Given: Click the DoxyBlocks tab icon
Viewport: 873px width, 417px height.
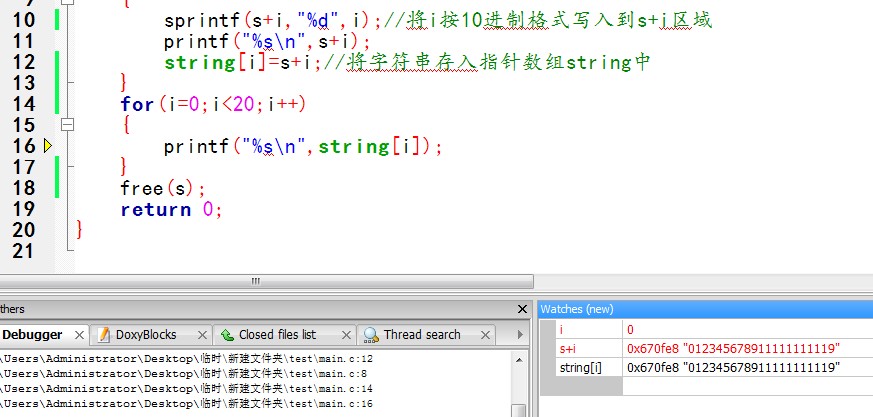Looking at the screenshot, I should (x=104, y=335).
